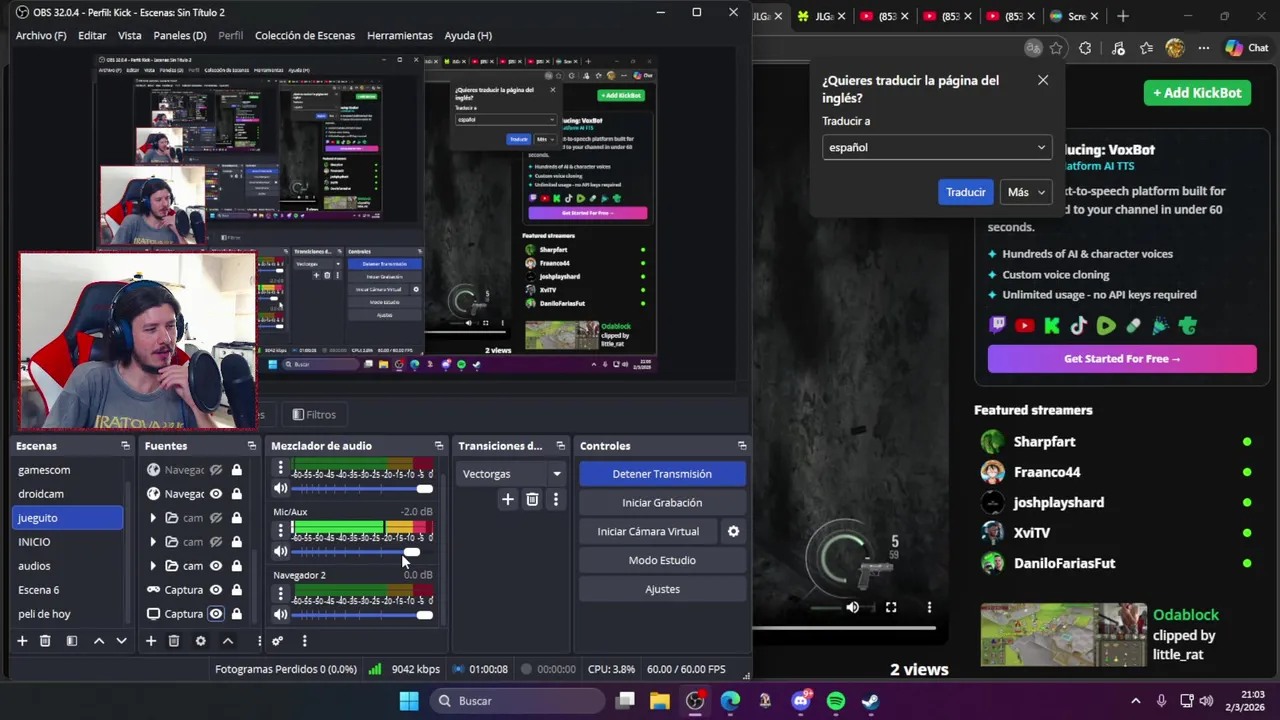Screen dimensions: 1280x720
Task: Open Herramientas menu
Action: coord(400,35)
